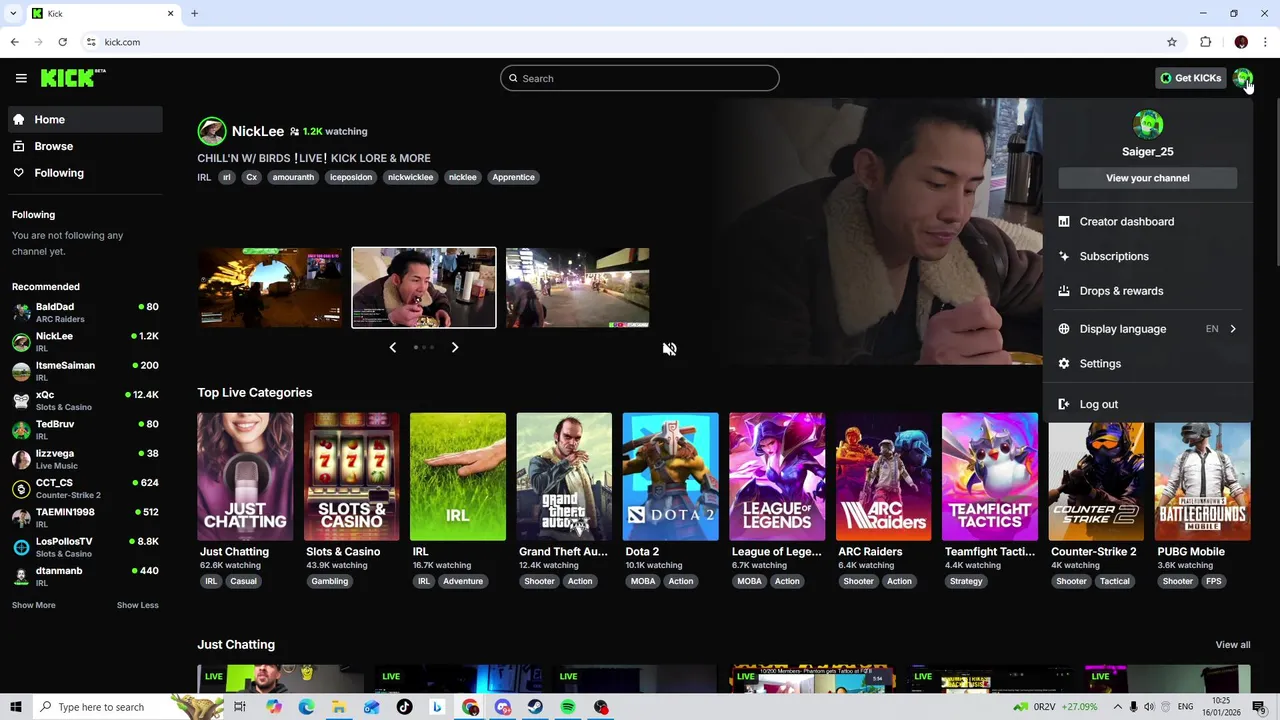Select third featured carousel thumbnail
The width and height of the screenshot is (1280, 720).
pyautogui.click(x=578, y=288)
